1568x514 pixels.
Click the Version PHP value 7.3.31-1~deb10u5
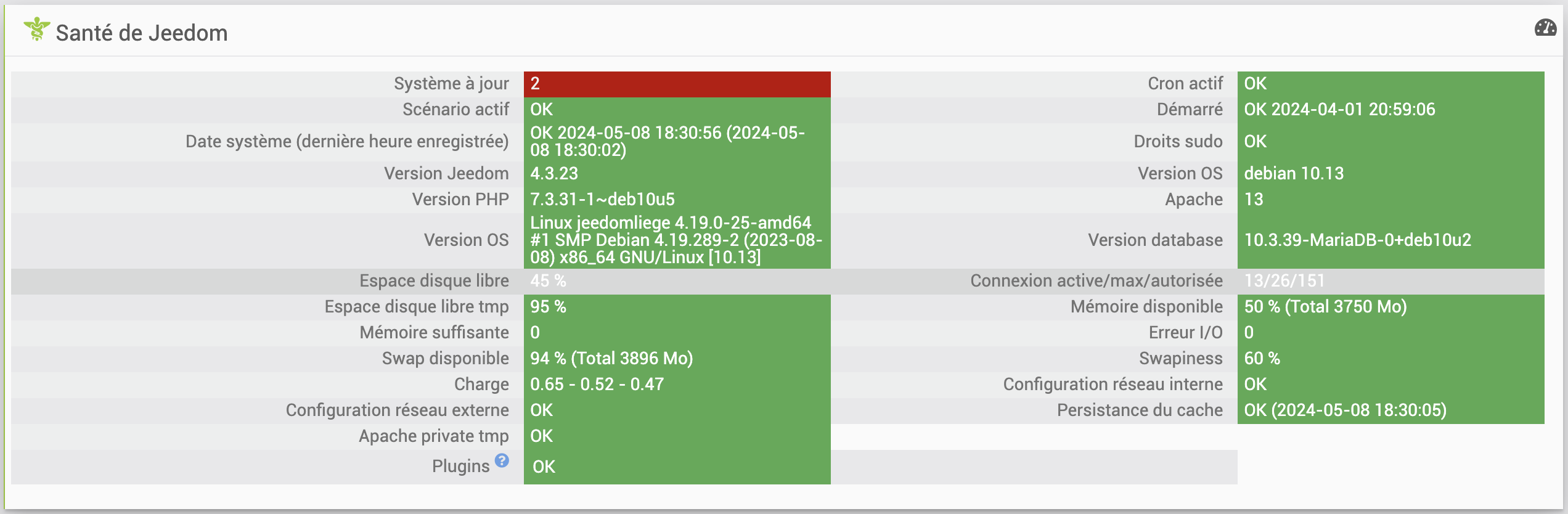coord(602,200)
